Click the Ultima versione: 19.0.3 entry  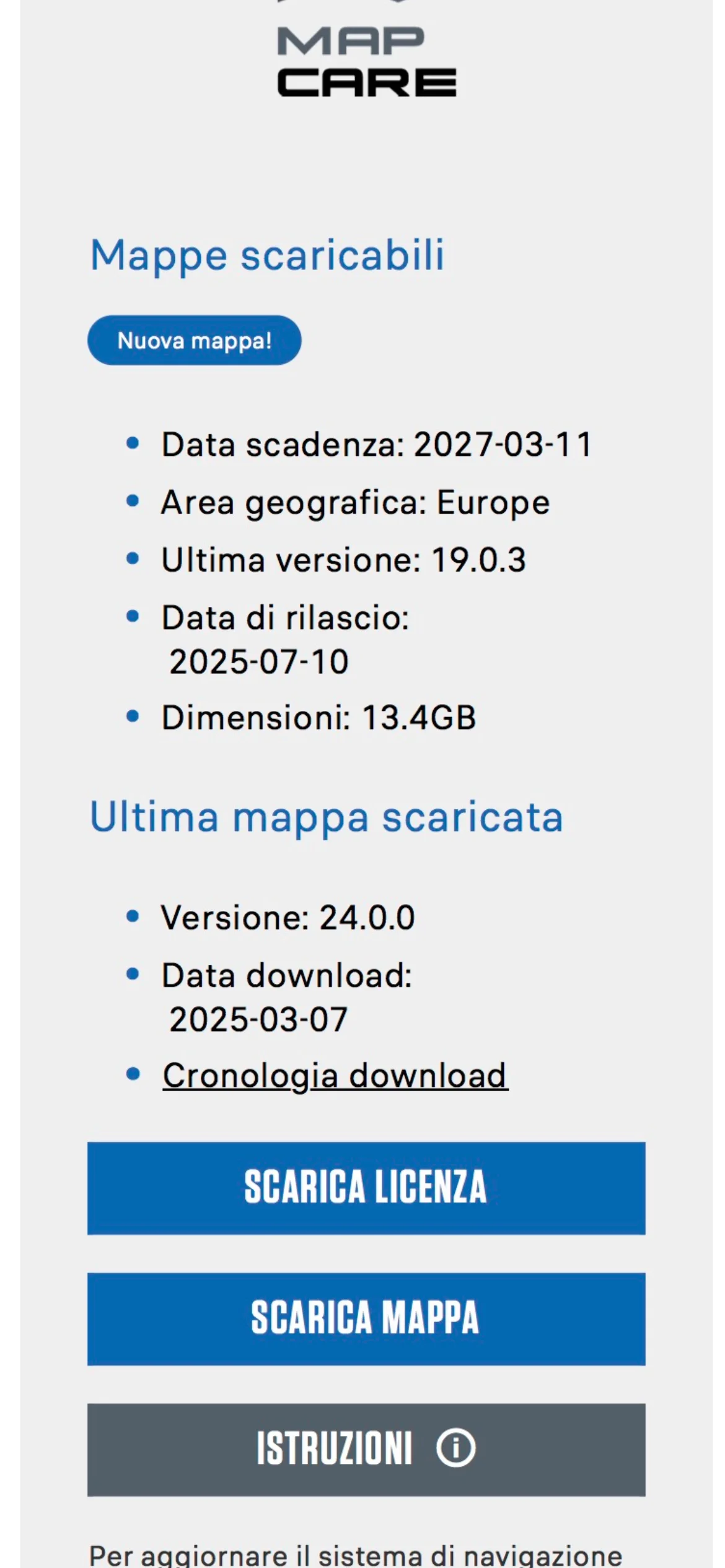344,560
